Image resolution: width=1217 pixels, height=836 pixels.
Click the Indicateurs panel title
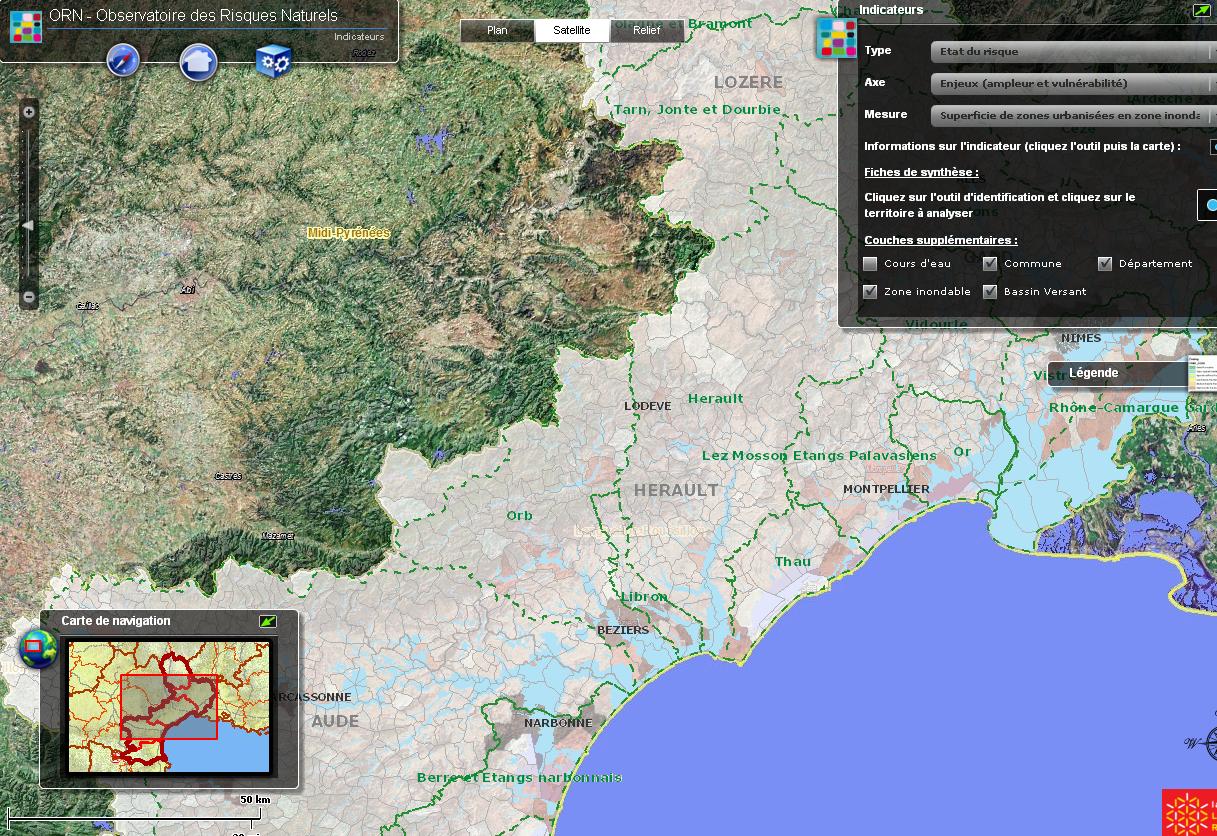(x=891, y=10)
